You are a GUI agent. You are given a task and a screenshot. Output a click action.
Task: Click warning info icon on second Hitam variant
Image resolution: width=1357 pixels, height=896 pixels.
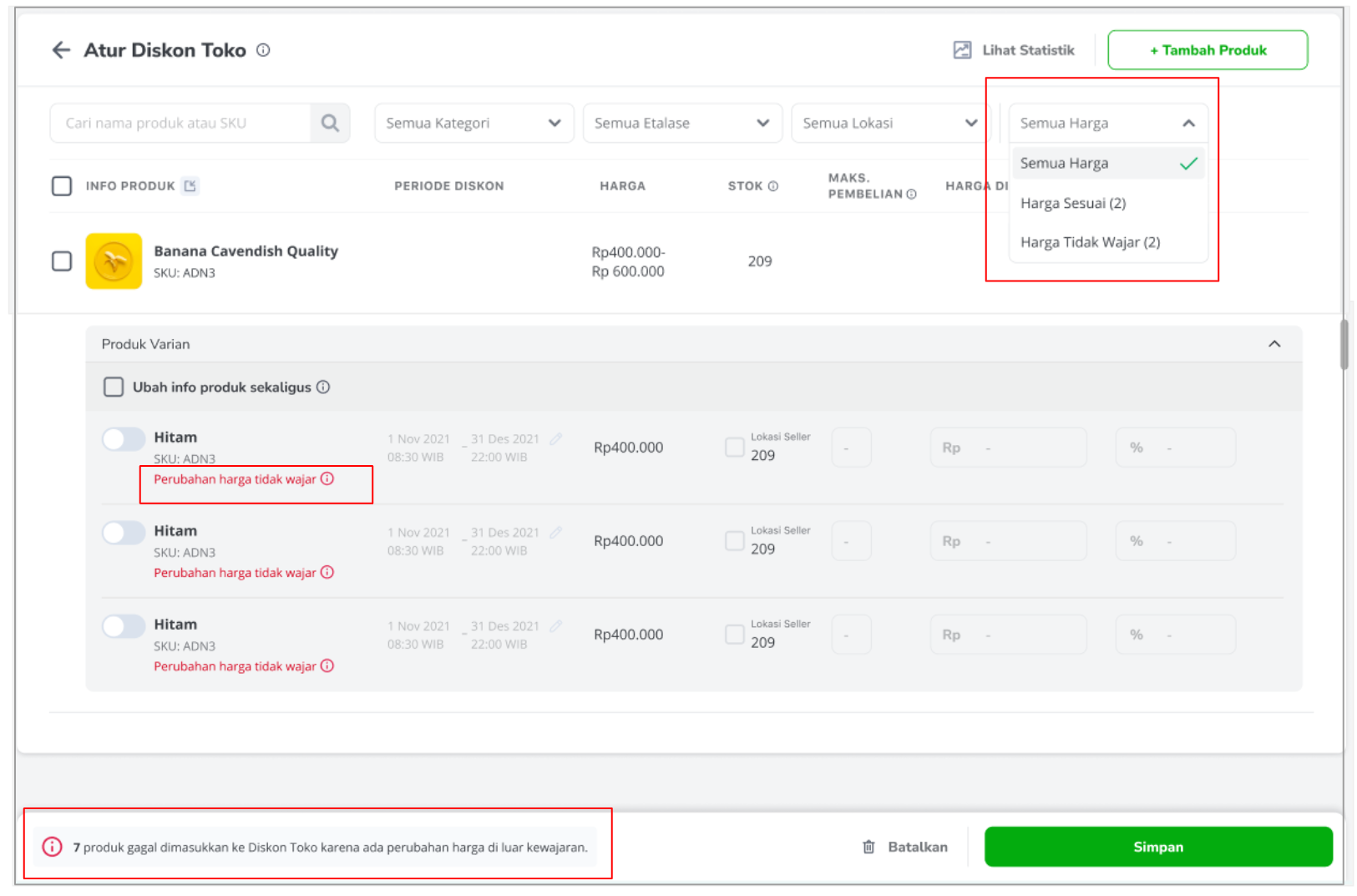point(327,572)
